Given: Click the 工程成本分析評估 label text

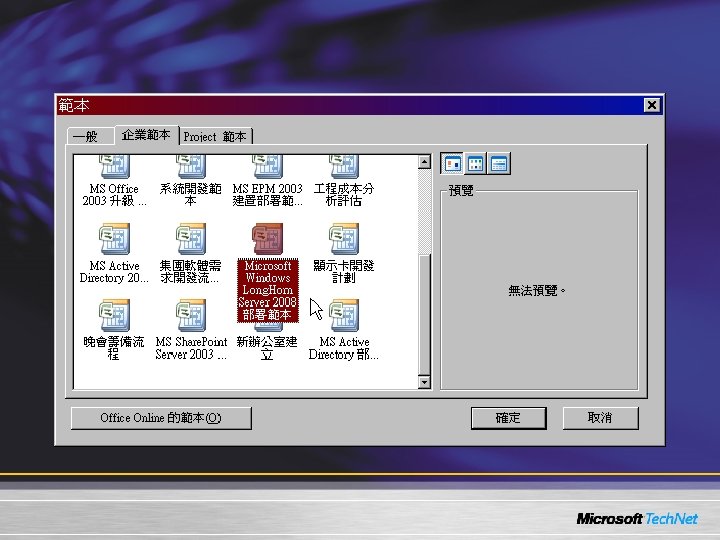Looking at the screenshot, I should pos(344,195).
